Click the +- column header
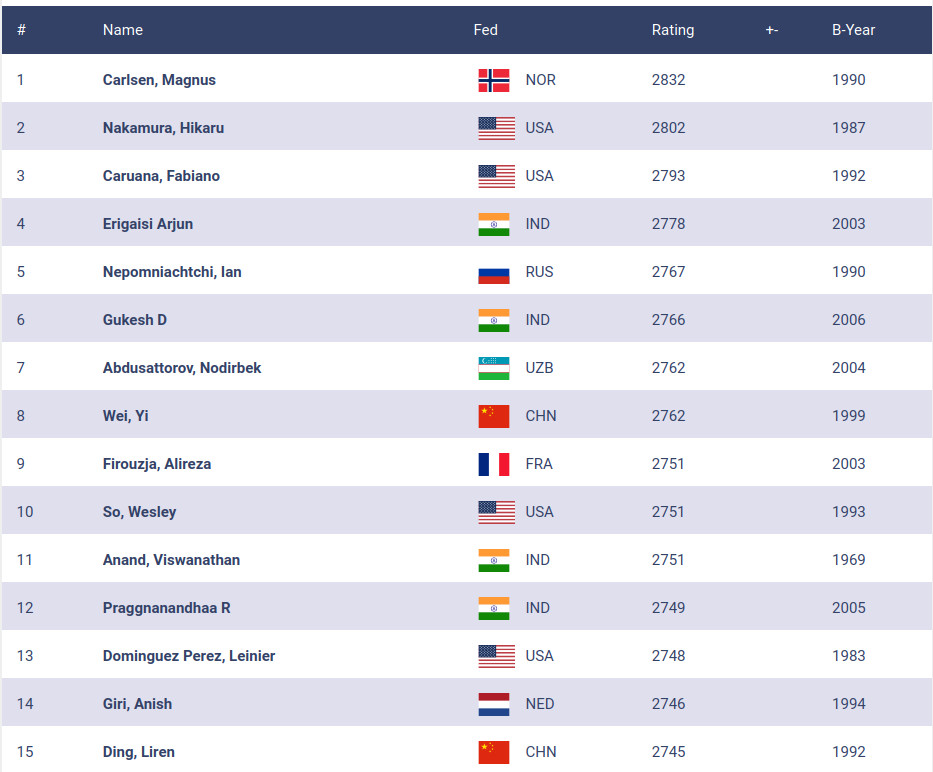The height and width of the screenshot is (772, 933). (772, 30)
